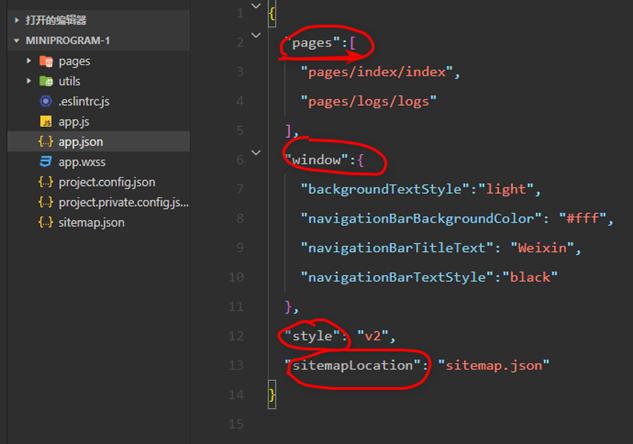Click the "sitemapLocation" key in editor
633x444 pixels.
(352, 365)
